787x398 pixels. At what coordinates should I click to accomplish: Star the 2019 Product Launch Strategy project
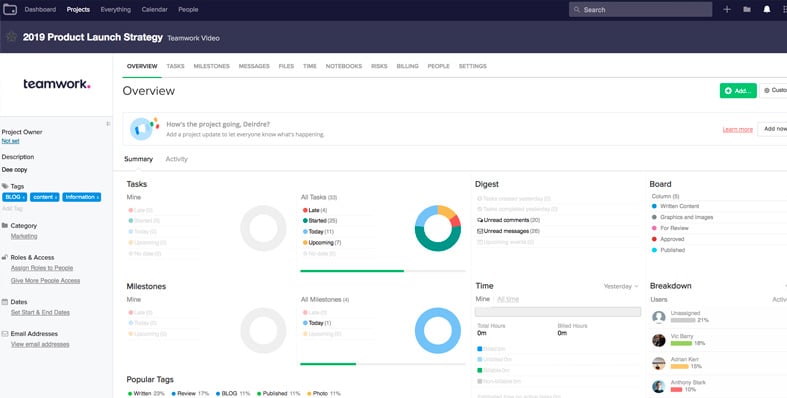click(12, 37)
